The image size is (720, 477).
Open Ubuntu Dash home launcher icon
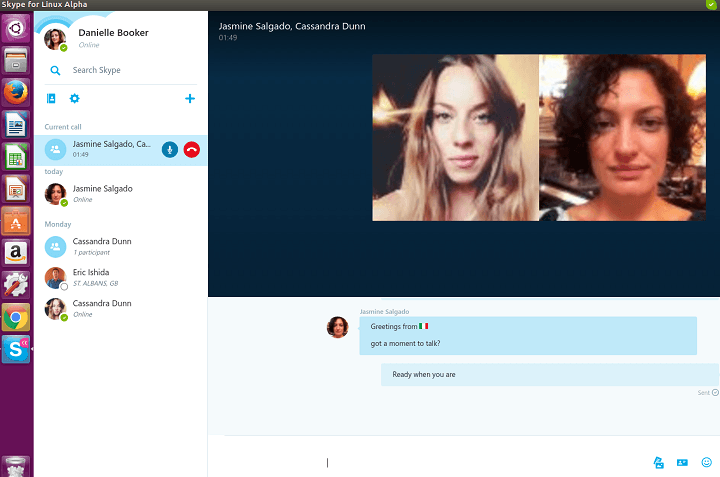[16, 28]
